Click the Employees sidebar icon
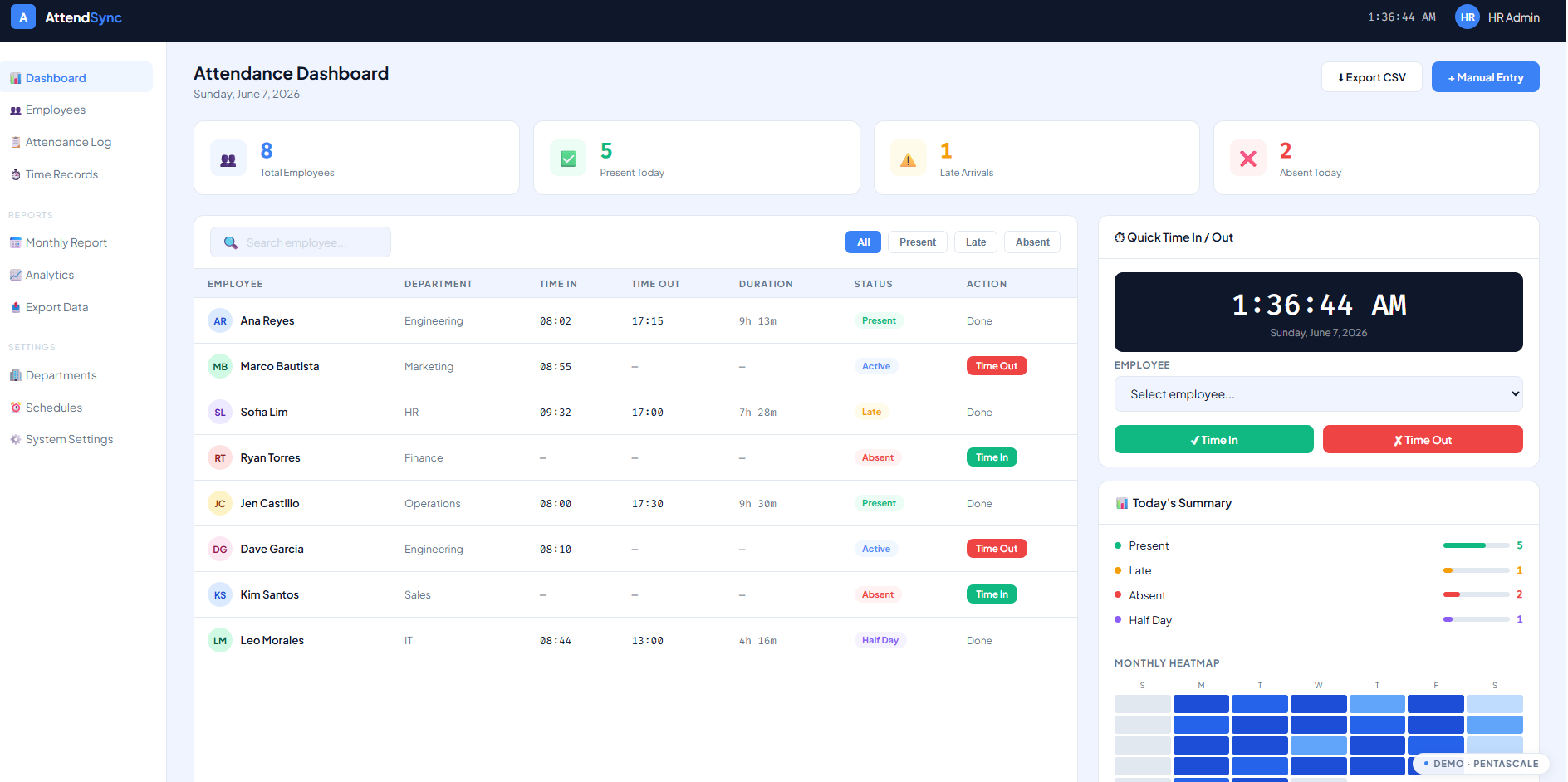The height and width of the screenshot is (782, 1568). [16, 110]
